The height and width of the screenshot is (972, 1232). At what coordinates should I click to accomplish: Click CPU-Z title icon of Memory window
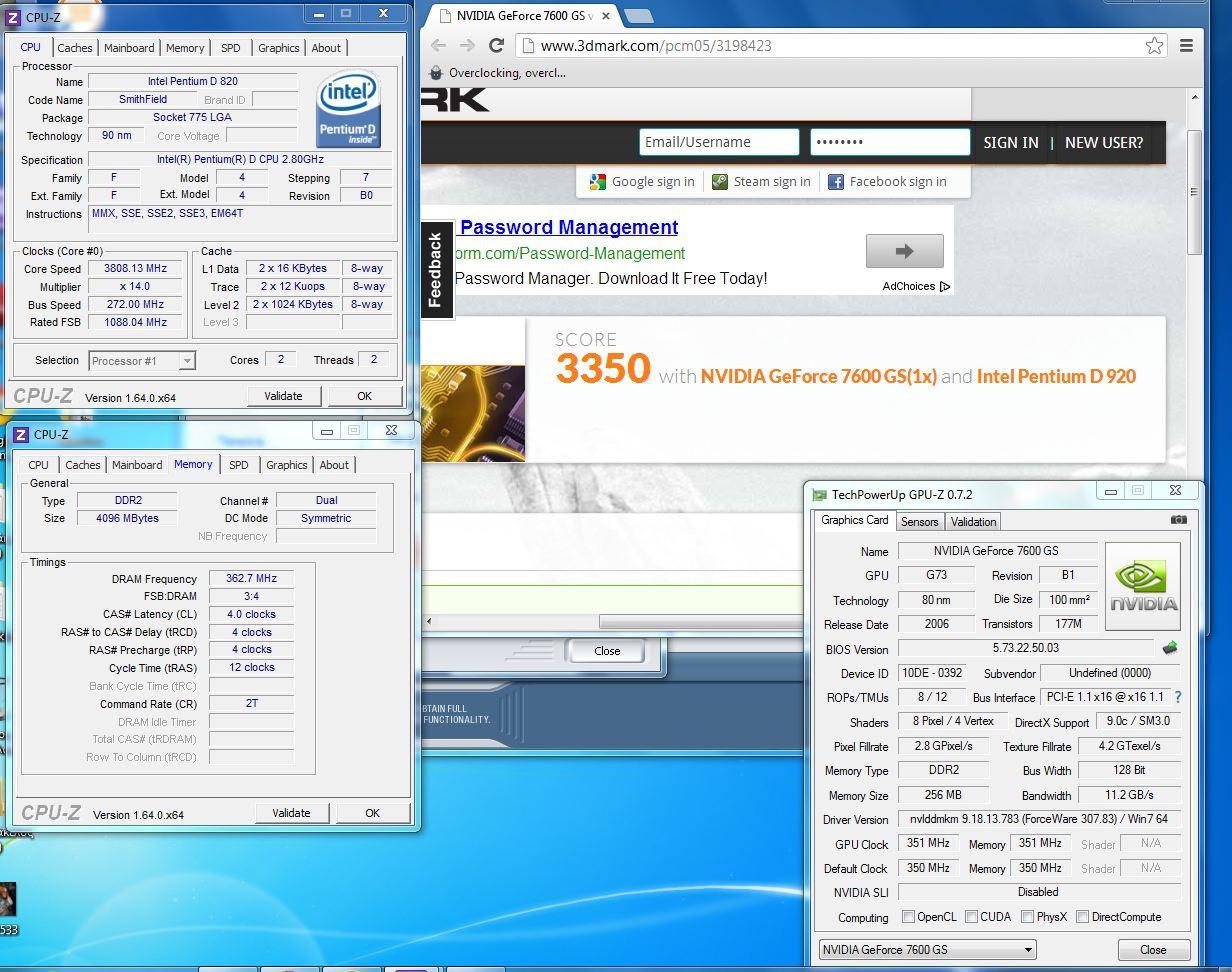coord(21,434)
